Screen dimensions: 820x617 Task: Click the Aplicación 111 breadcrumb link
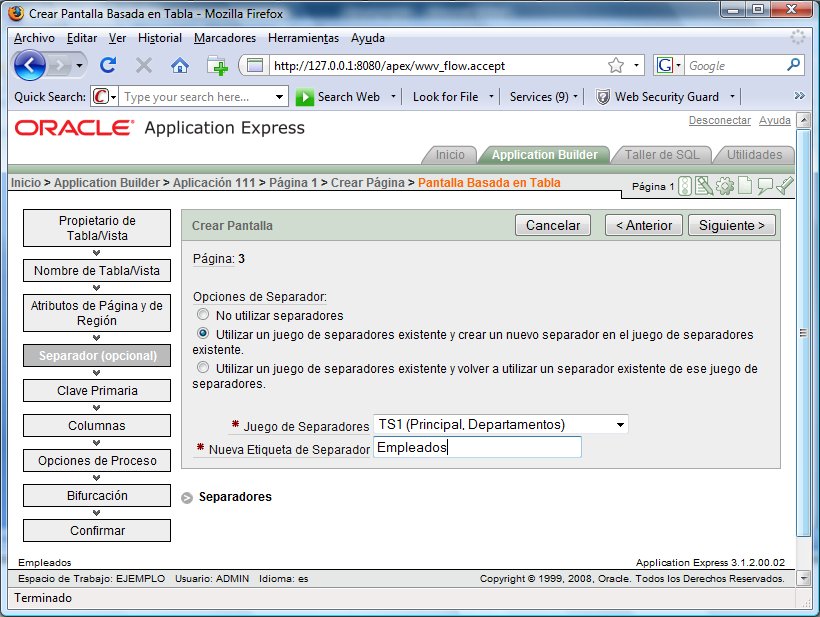click(x=214, y=182)
